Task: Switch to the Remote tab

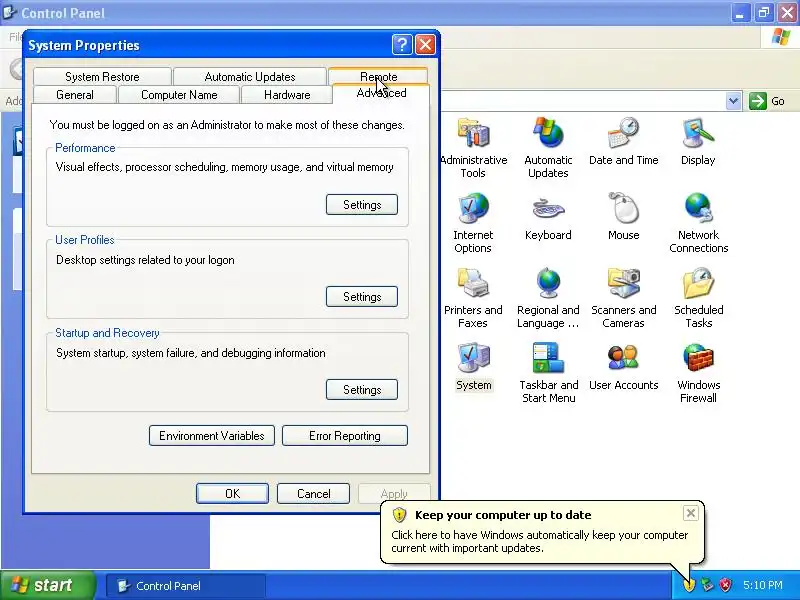Action: 378,76
